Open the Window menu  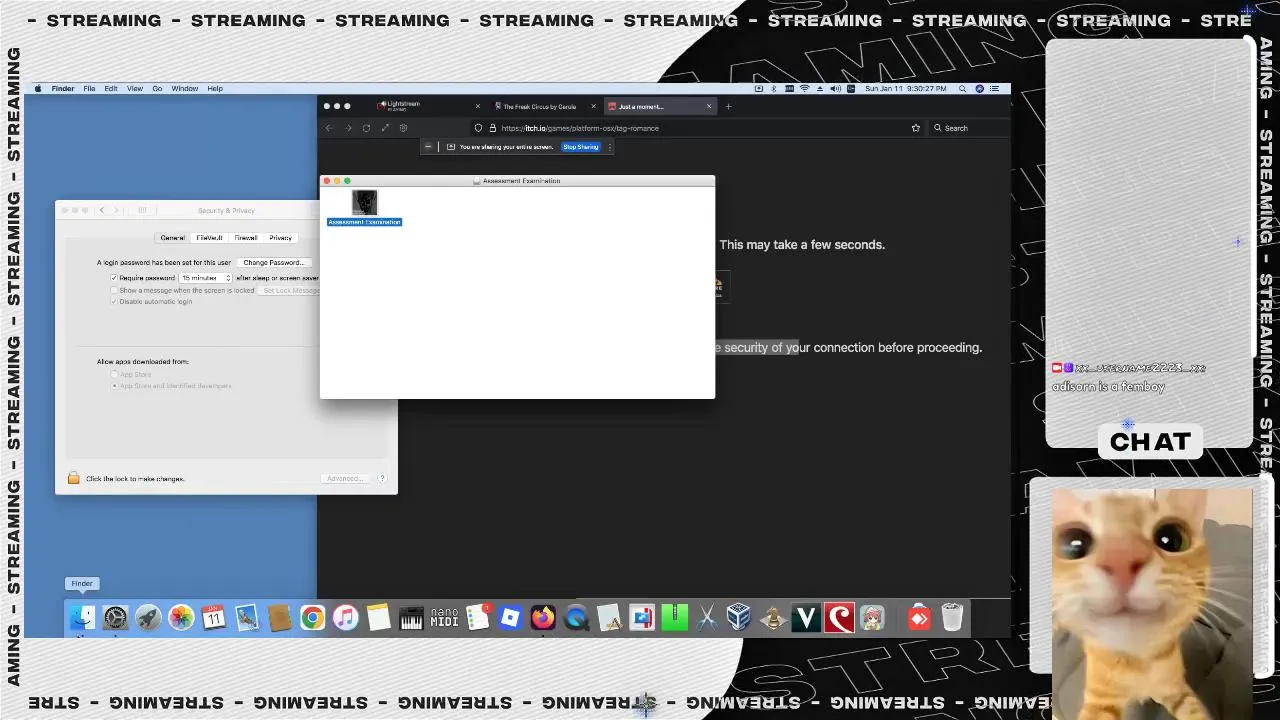[185, 88]
